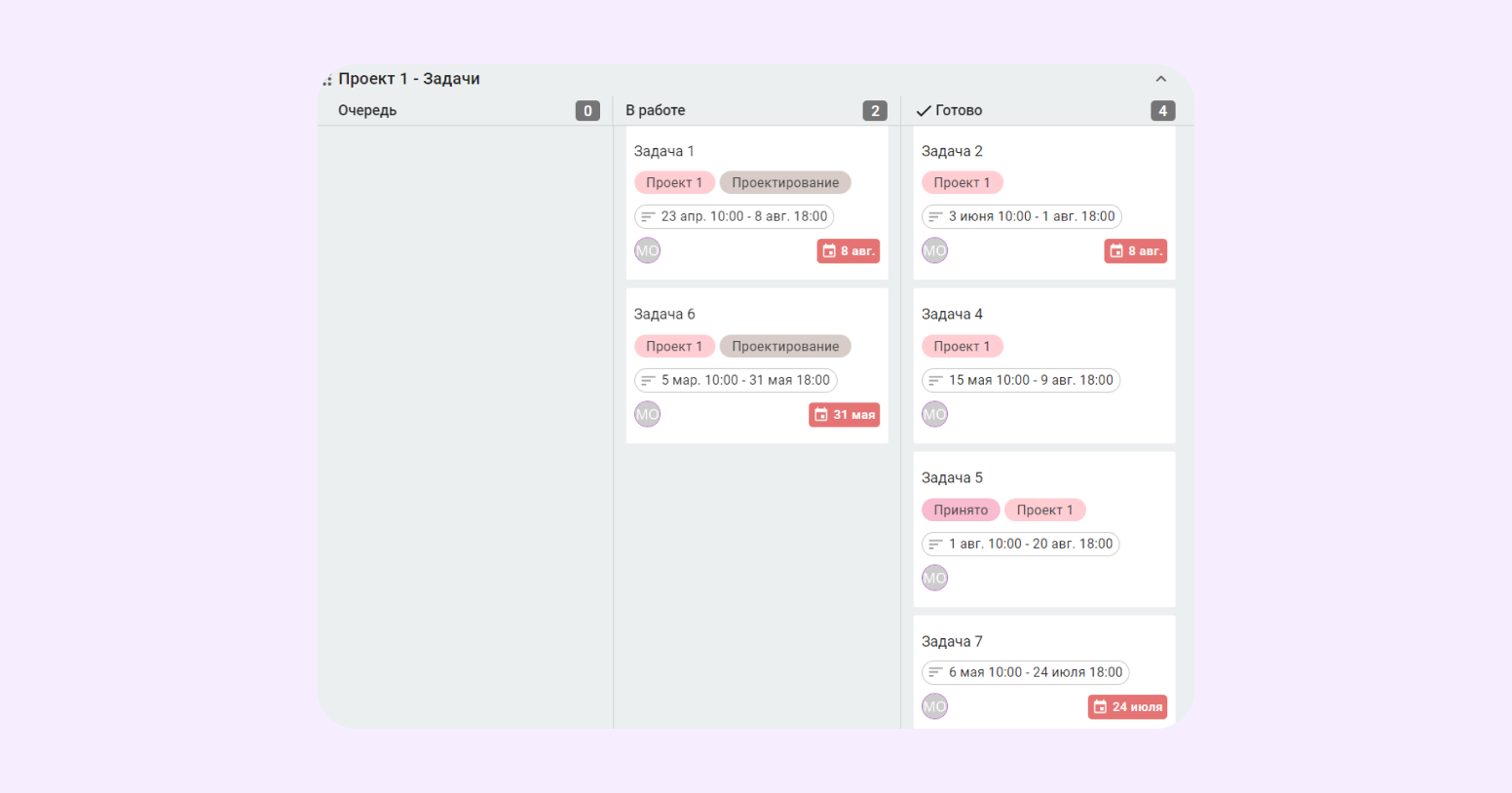Collapse the Проект 1 - Задачи panel
The height and width of the screenshot is (793, 1512).
(1160, 79)
